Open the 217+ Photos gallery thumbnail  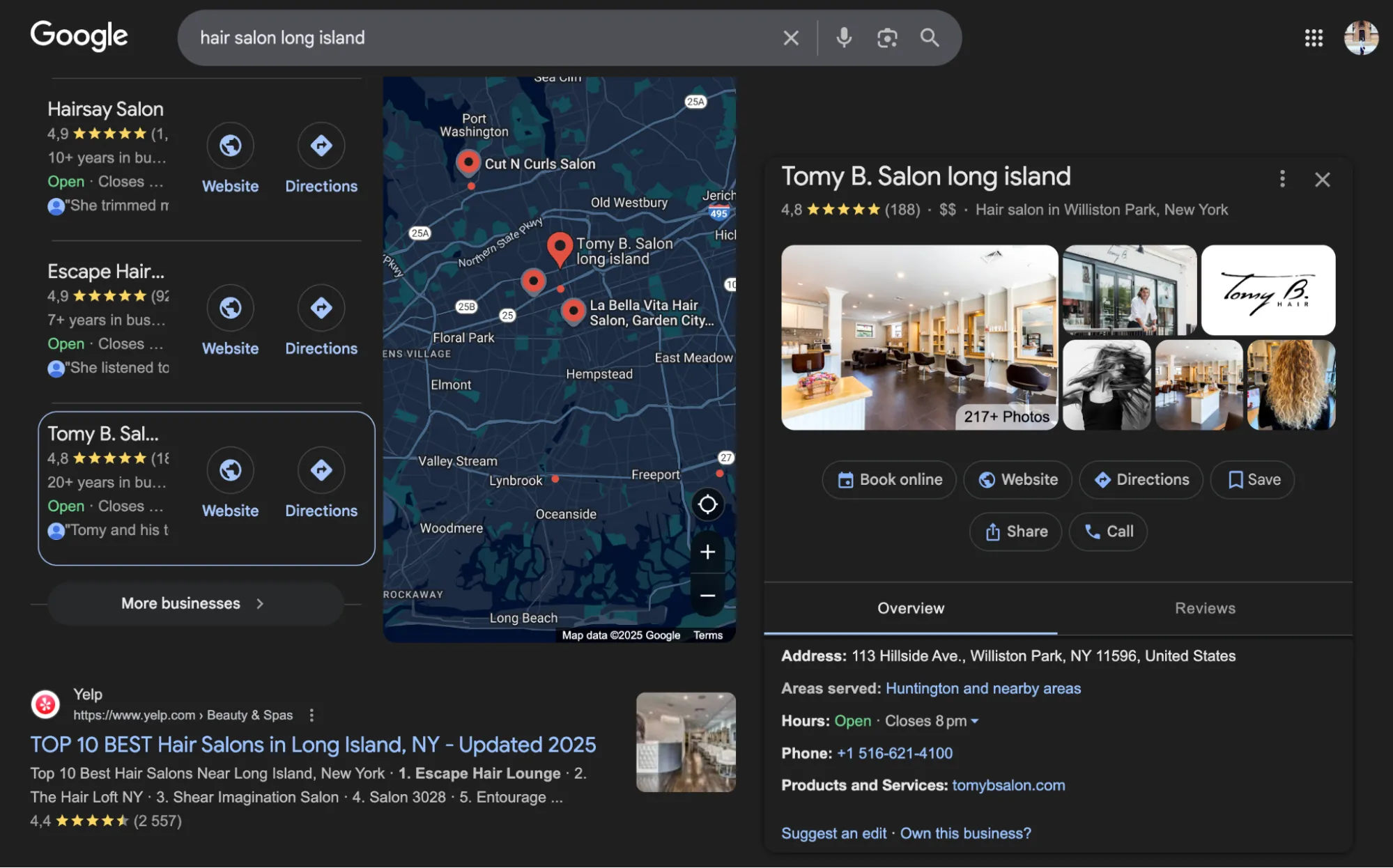1006,416
